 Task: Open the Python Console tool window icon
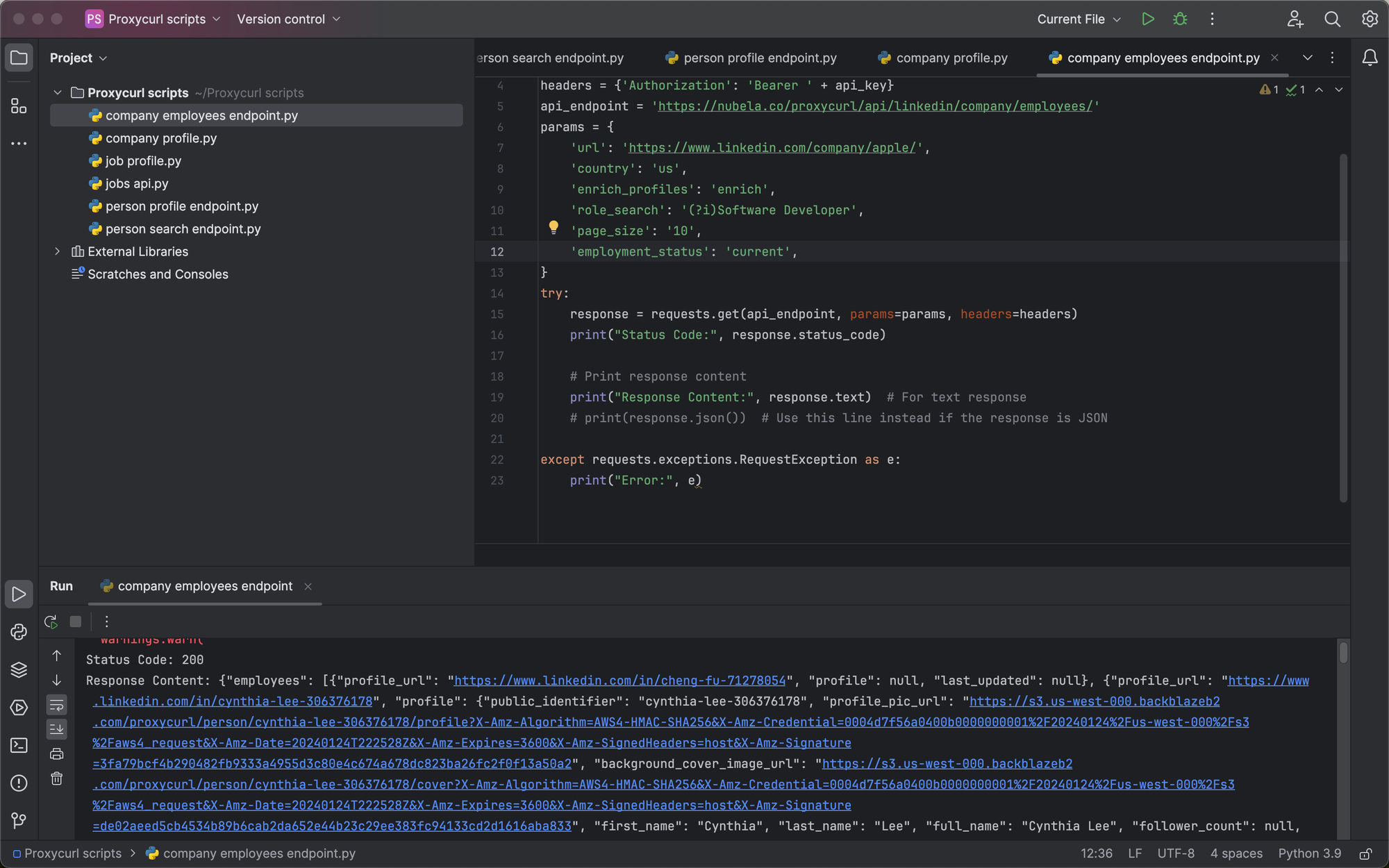click(19, 632)
